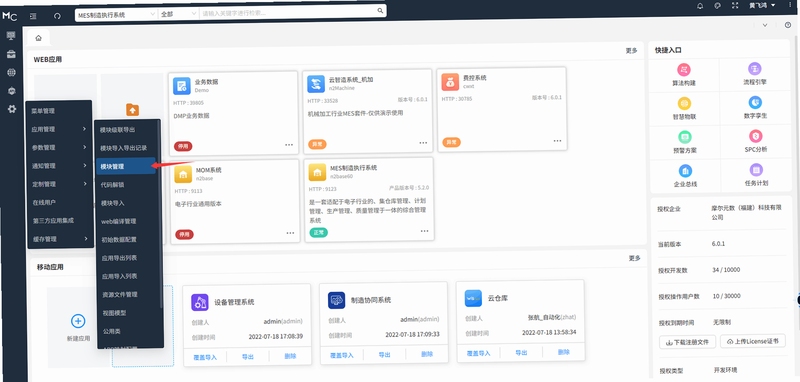Open the 黄飞鸿 user dropdown
This screenshot has width=800, height=382.
click(x=762, y=6)
